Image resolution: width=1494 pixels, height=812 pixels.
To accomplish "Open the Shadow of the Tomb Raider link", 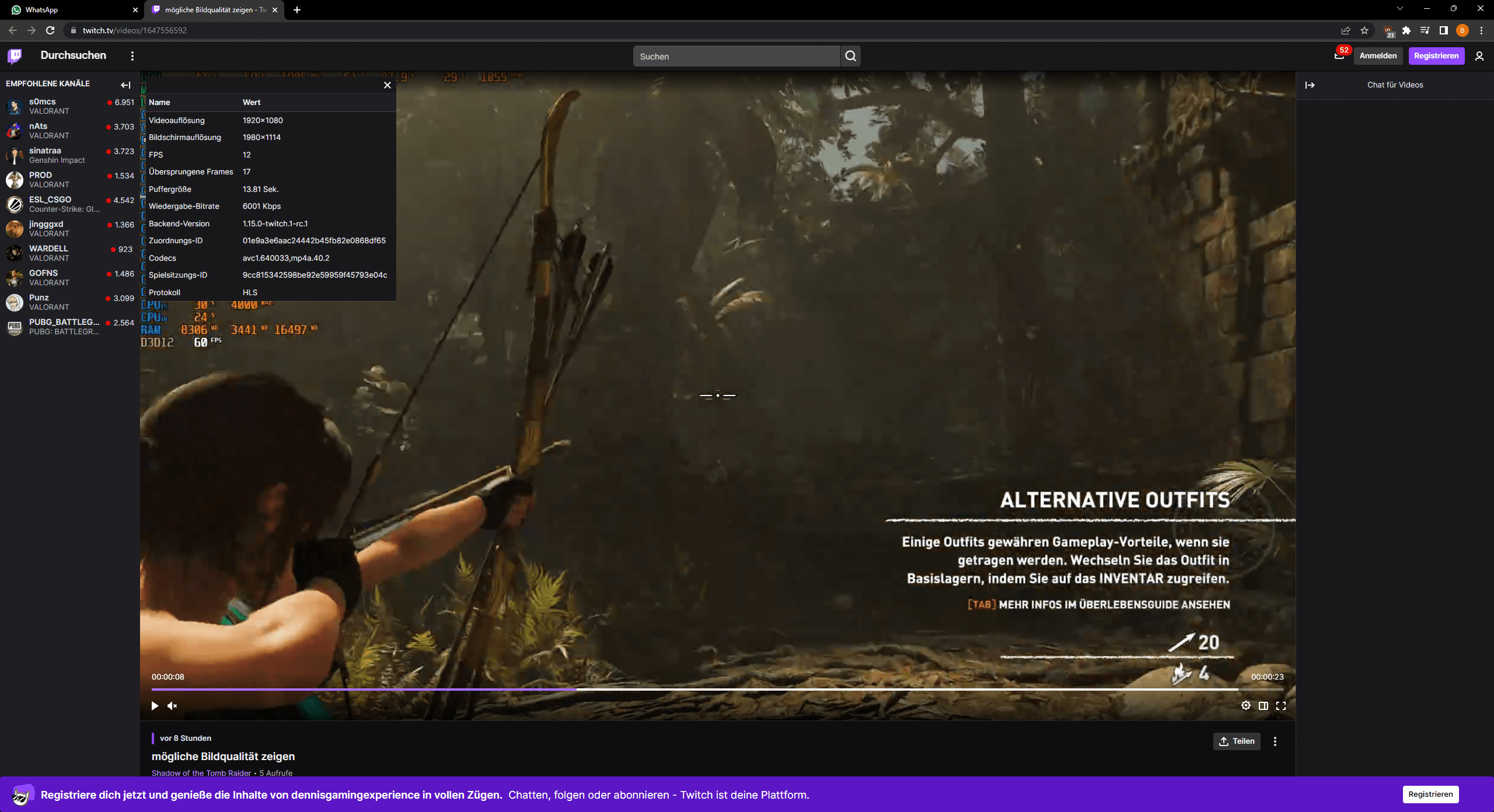I will pos(201,772).
